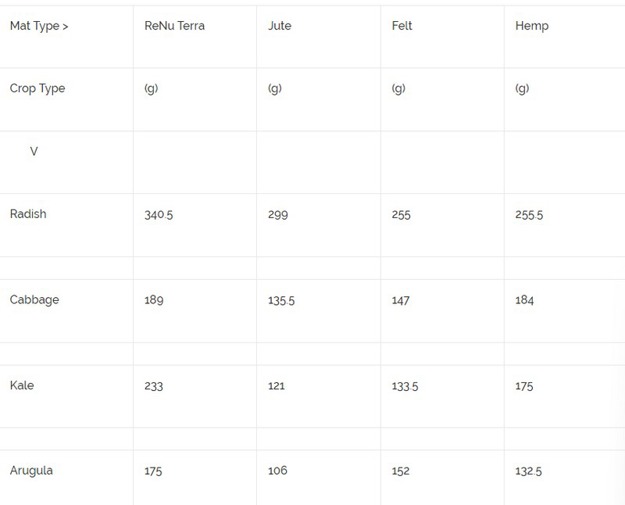Click the Kale Jute value 121
The height and width of the screenshot is (505, 625).
tap(276, 386)
